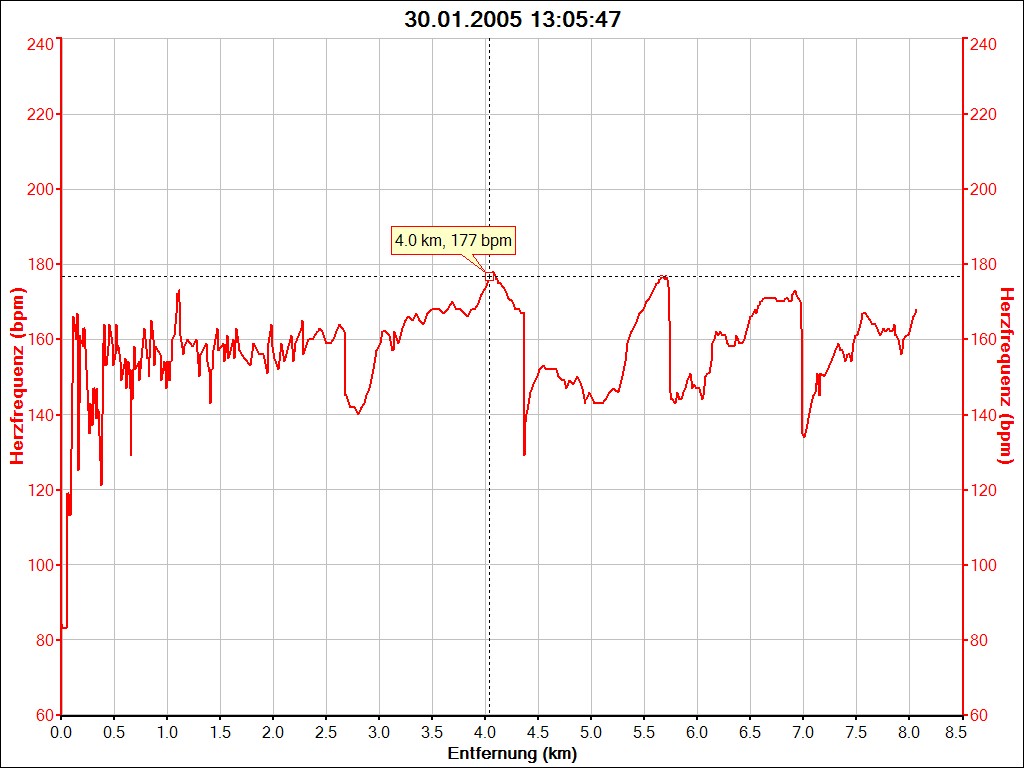Click the 180 label on right axis

point(984,264)
